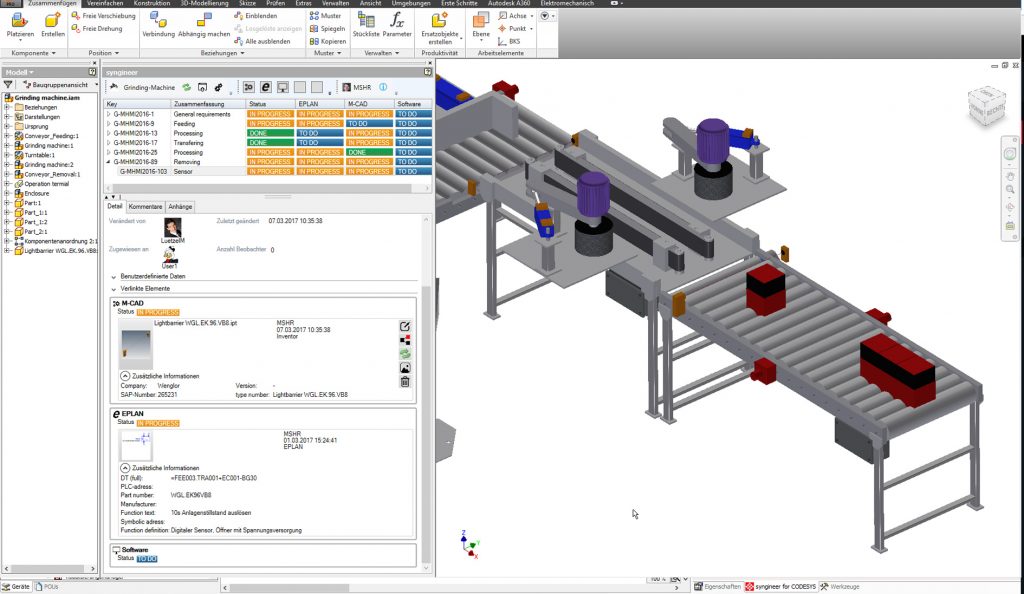Expand the Komponente group dropdown arrow
Viewport: 1024px width, 594px height.
point(53,52)
